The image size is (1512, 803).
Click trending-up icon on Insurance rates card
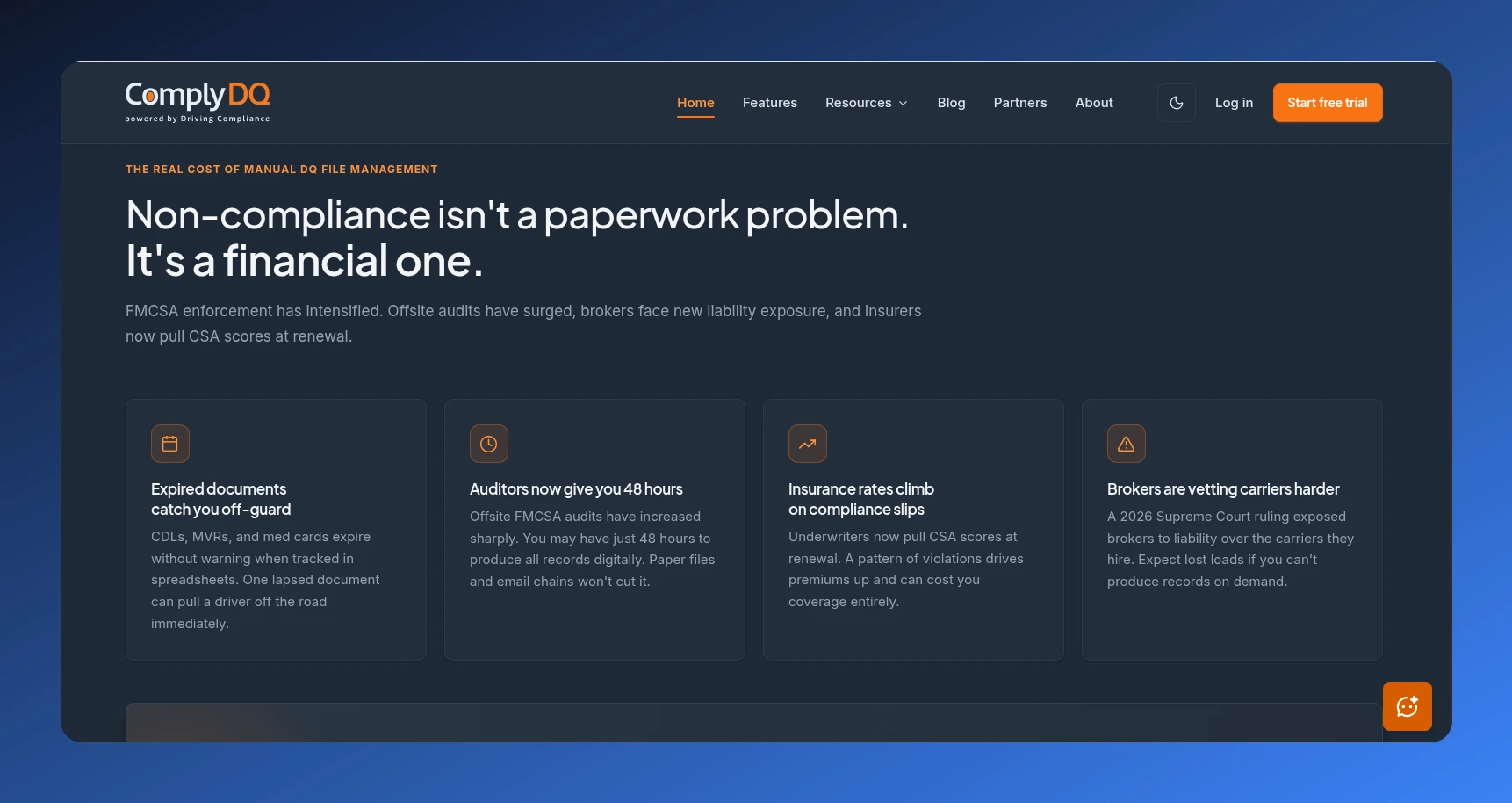808,444
